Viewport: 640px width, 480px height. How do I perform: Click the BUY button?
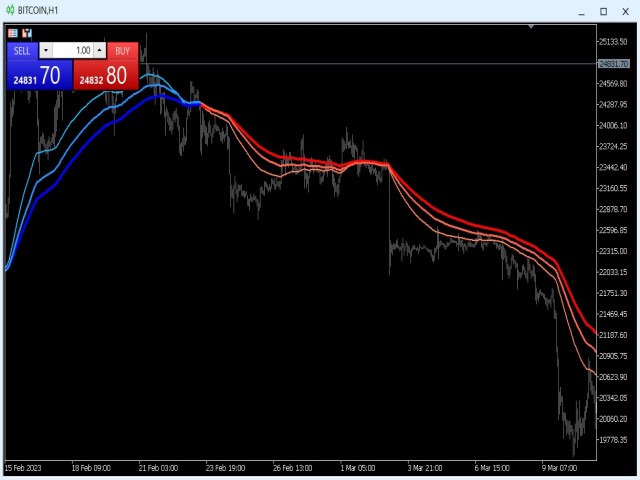[123, 51]
